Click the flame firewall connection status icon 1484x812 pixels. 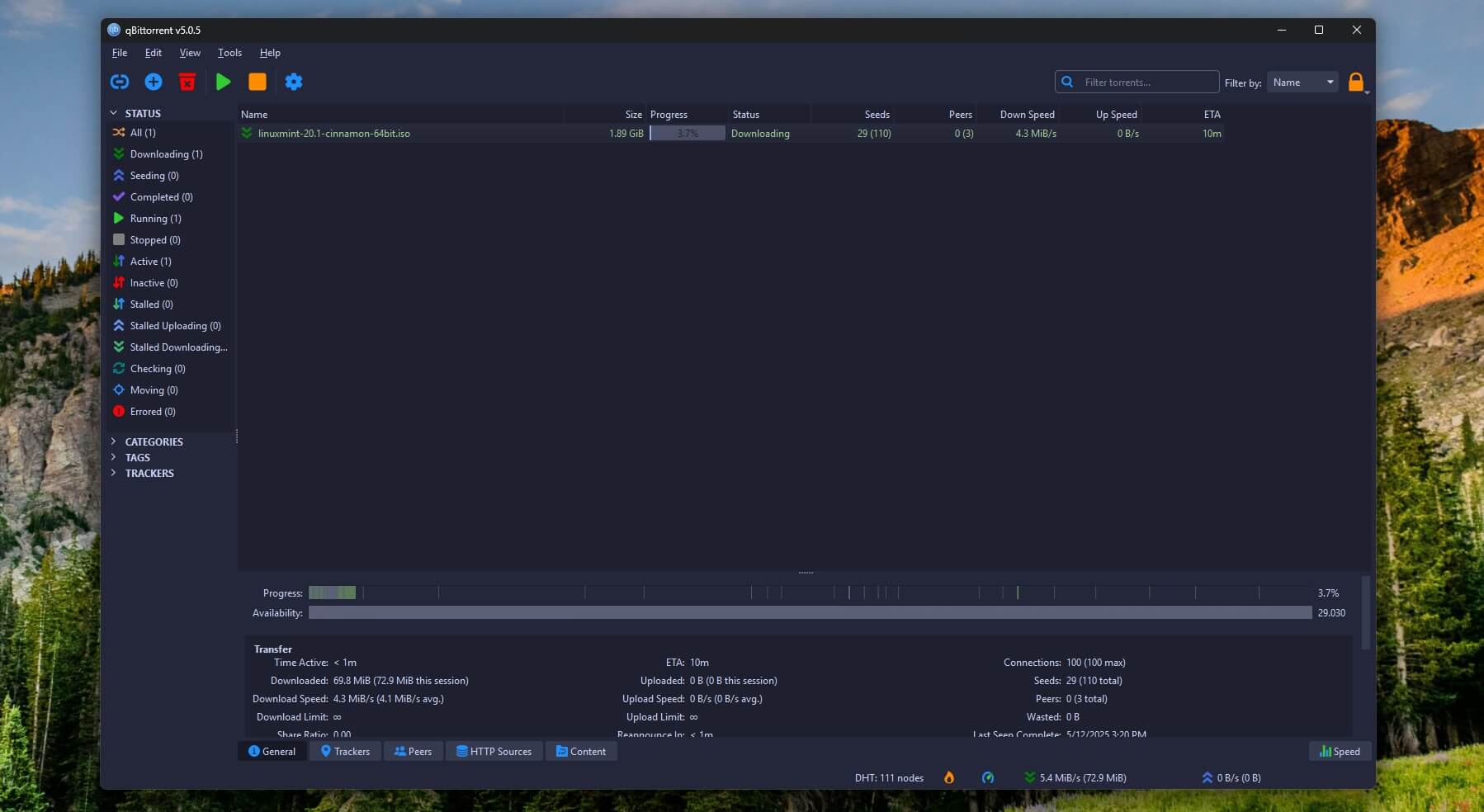click(949, 777)
